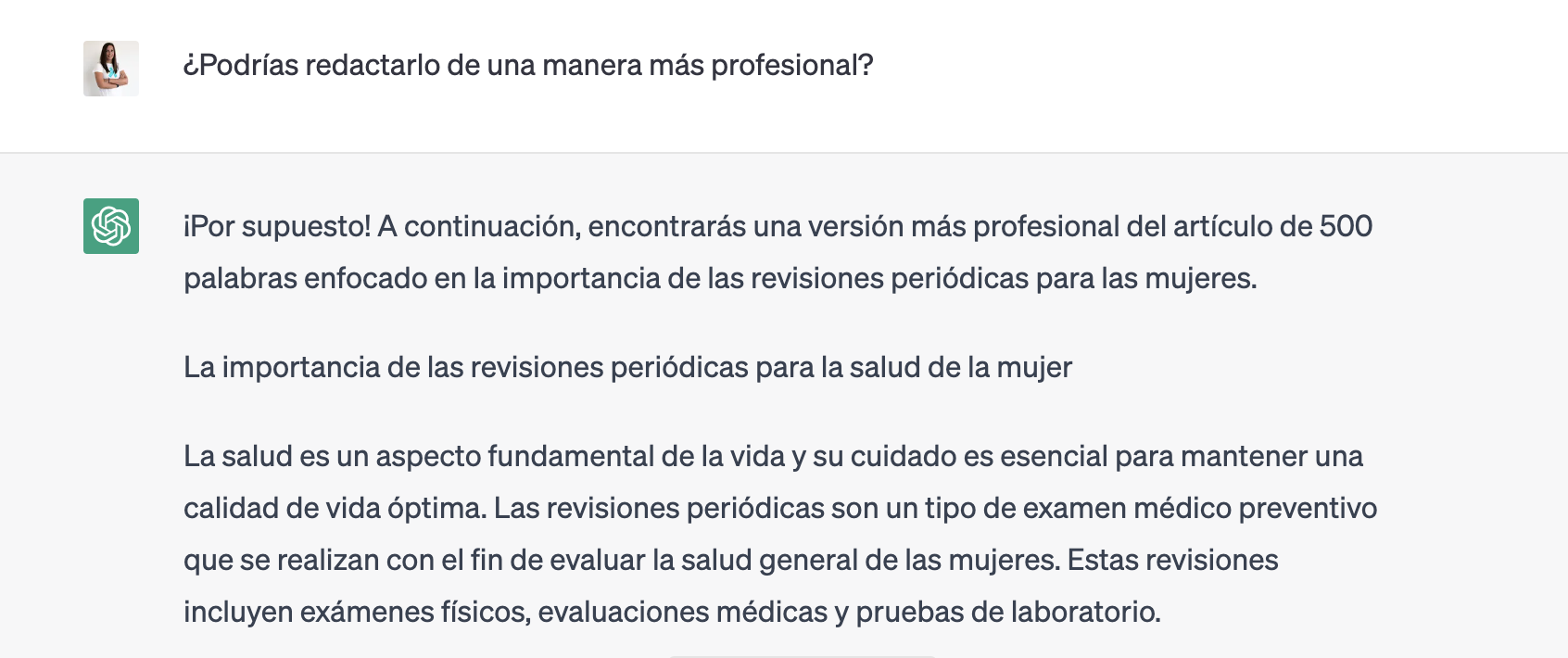Click the green ChatGPT logo icon
Screen dimensions: 1568x658
[111, 226]
